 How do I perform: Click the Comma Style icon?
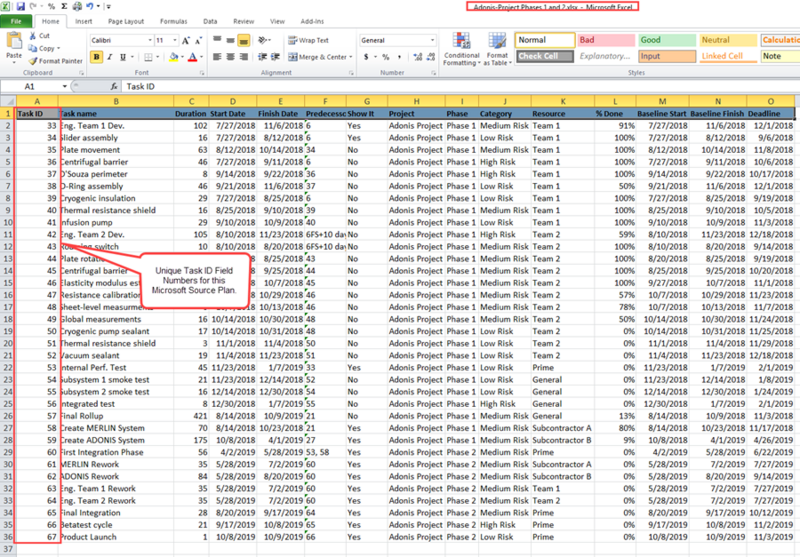(x=399, y=57)
